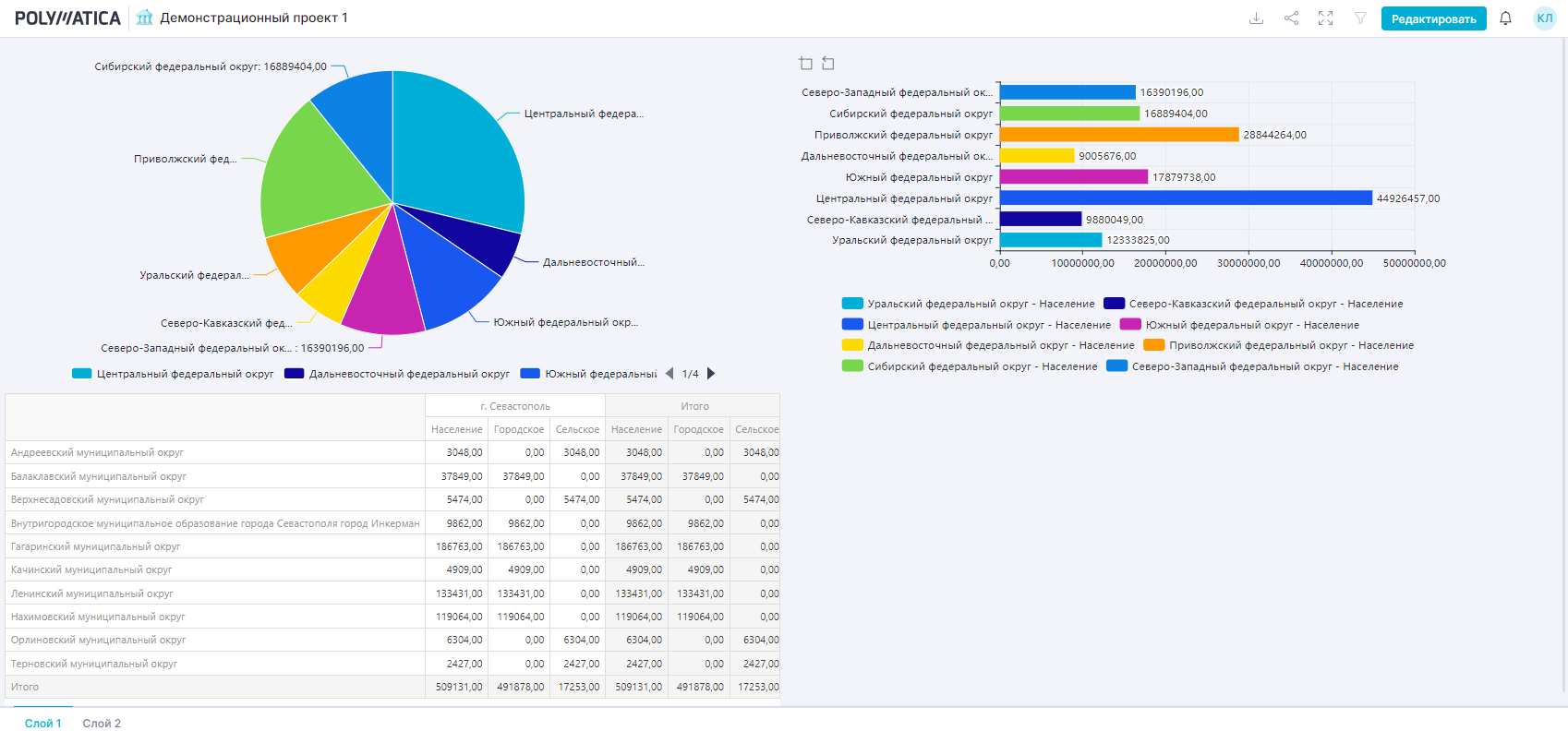
Task: Go to next pie legend page
Action: pyautogui.click(x=711, y=374)
